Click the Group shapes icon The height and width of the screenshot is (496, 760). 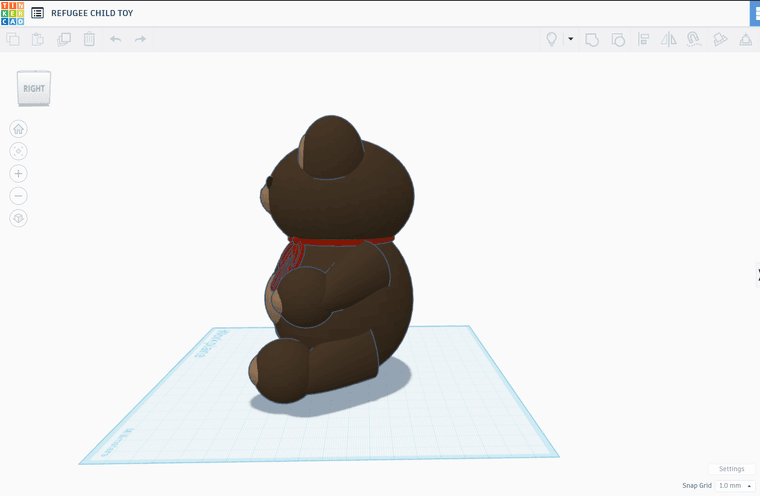pyautogui.click(x=592, y=40)
